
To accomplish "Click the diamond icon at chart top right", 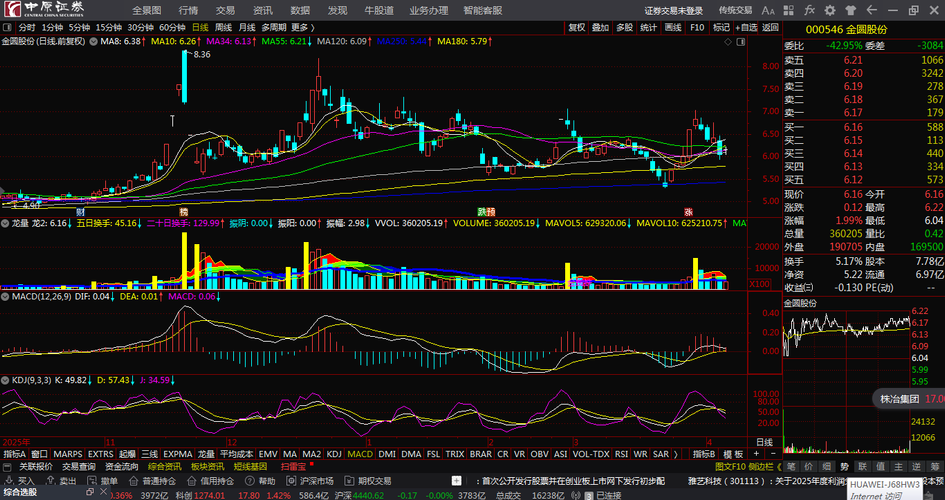I will tap(727, 42).
